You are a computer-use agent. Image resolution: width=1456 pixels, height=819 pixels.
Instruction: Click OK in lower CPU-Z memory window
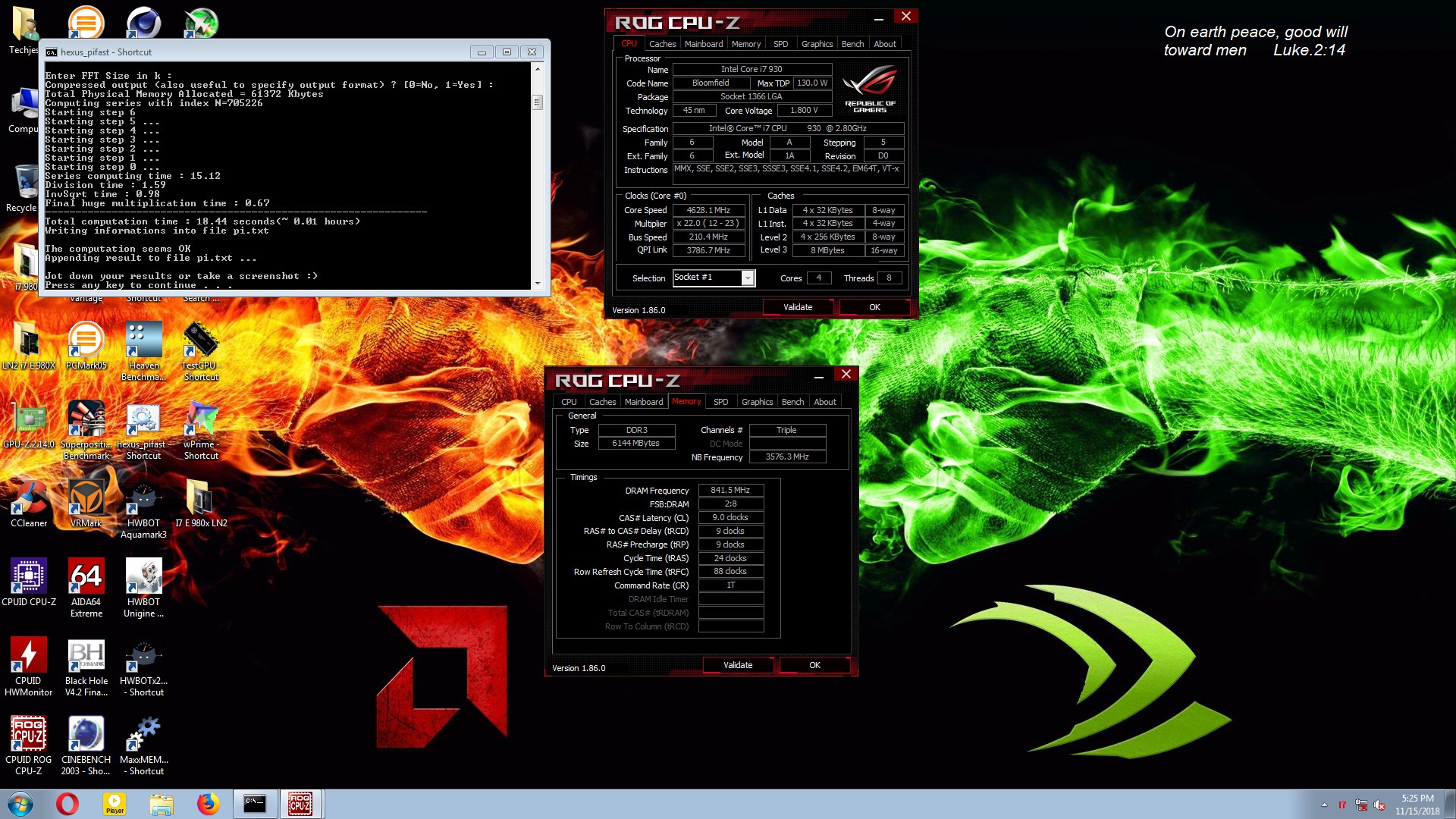click(814, 665)
